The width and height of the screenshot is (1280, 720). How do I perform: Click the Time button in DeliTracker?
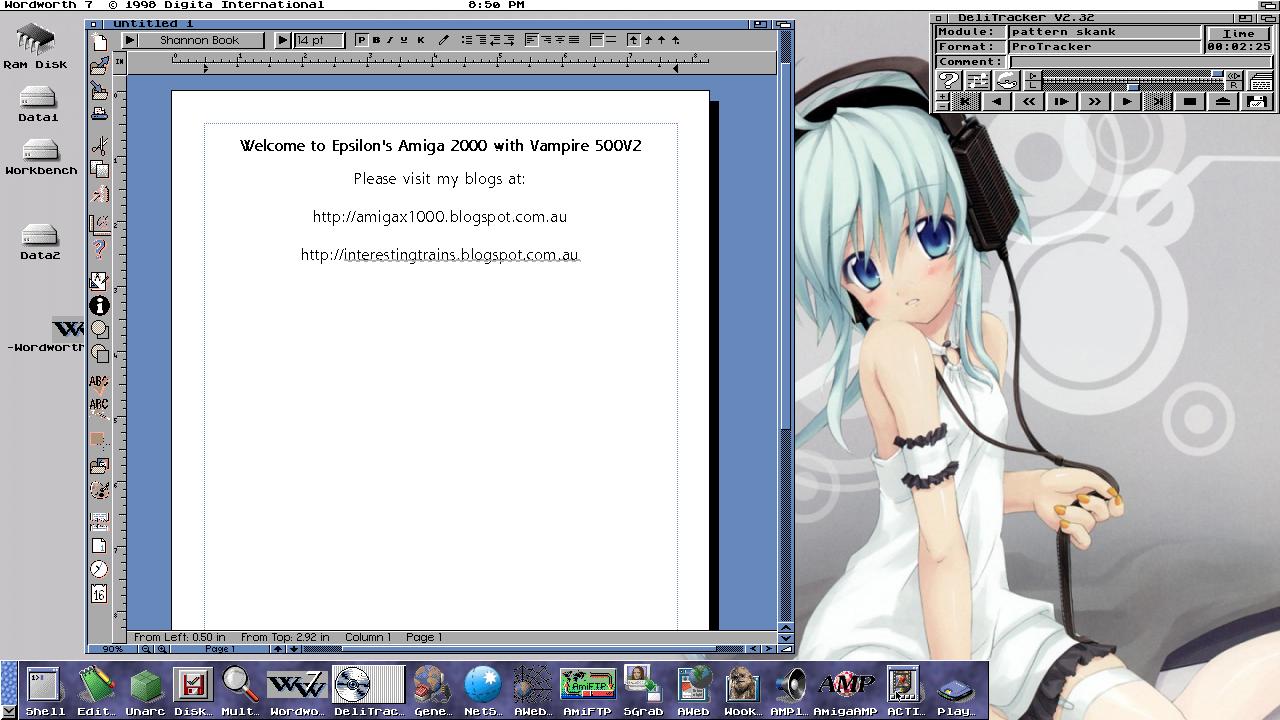tap(1239, 33)
